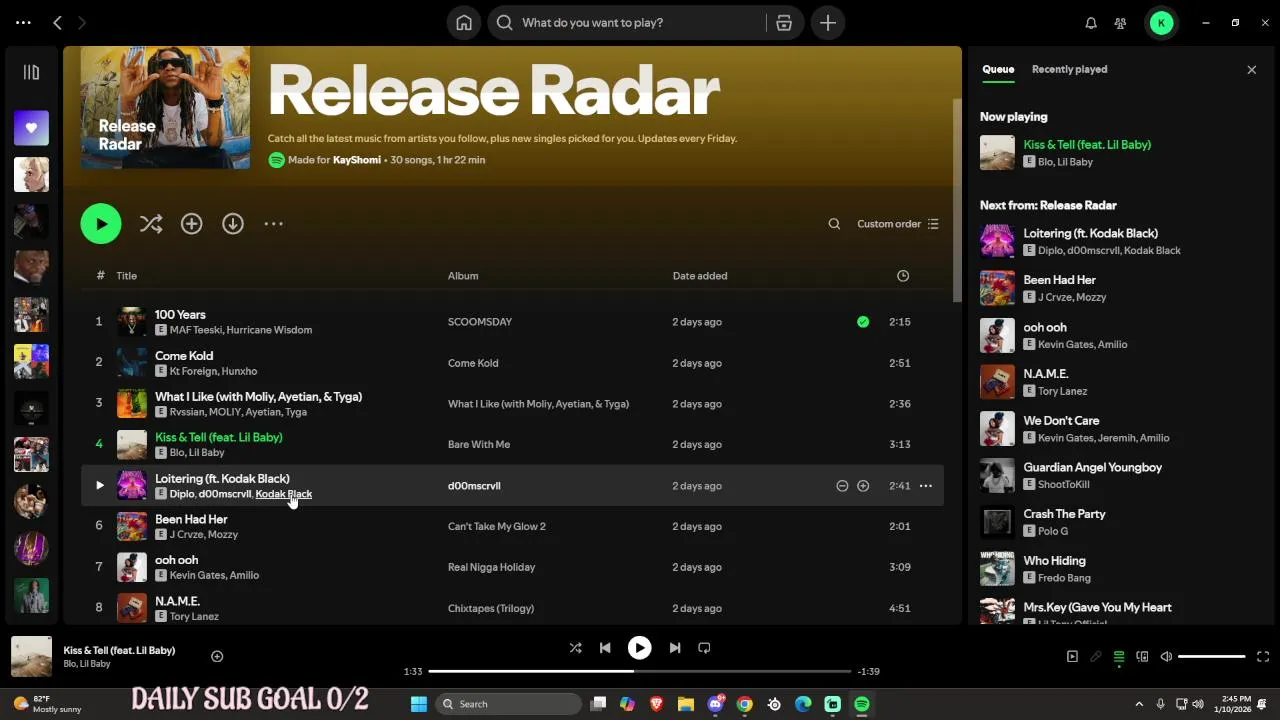
Task: Click the KayShomi profile link
Action: click(357, 160)
